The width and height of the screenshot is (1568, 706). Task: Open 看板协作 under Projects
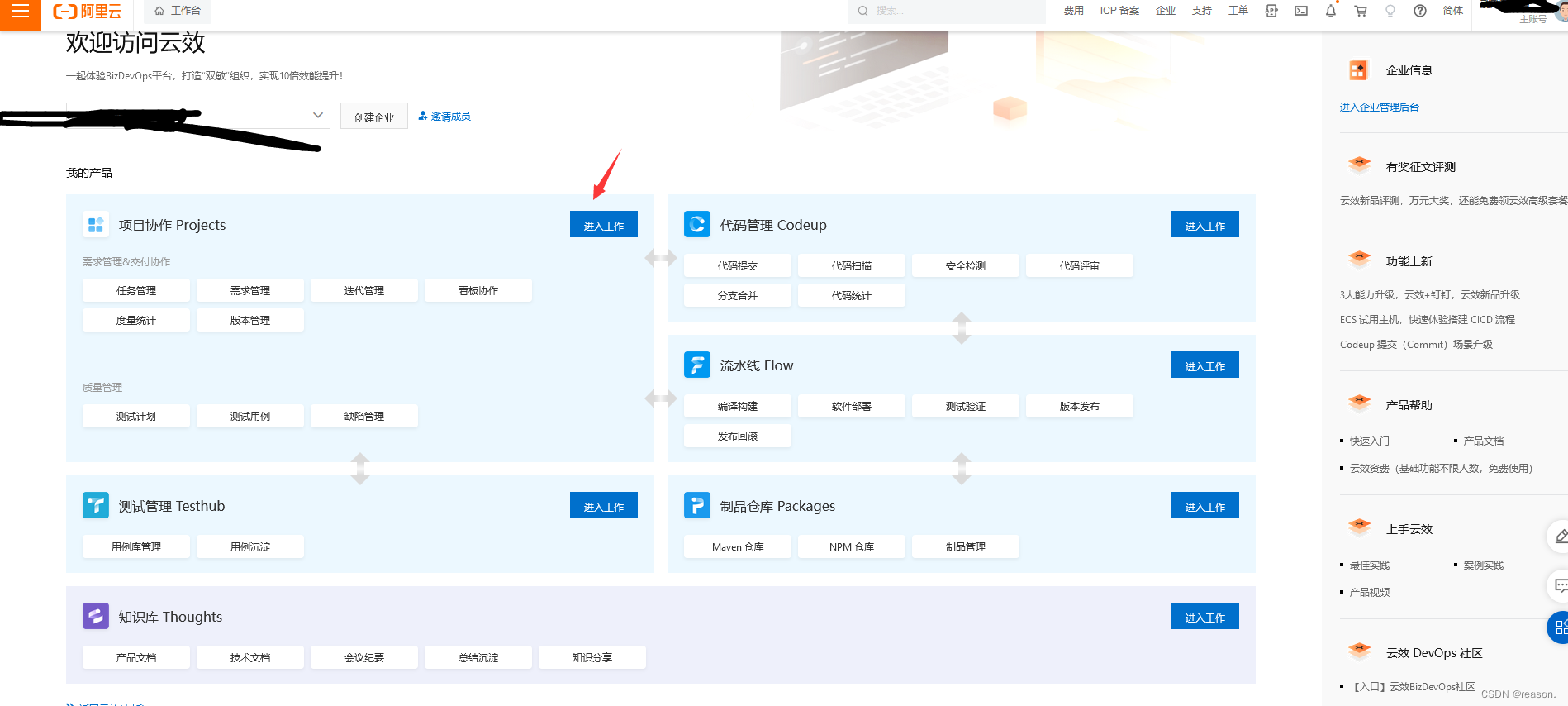click(478, 290)
